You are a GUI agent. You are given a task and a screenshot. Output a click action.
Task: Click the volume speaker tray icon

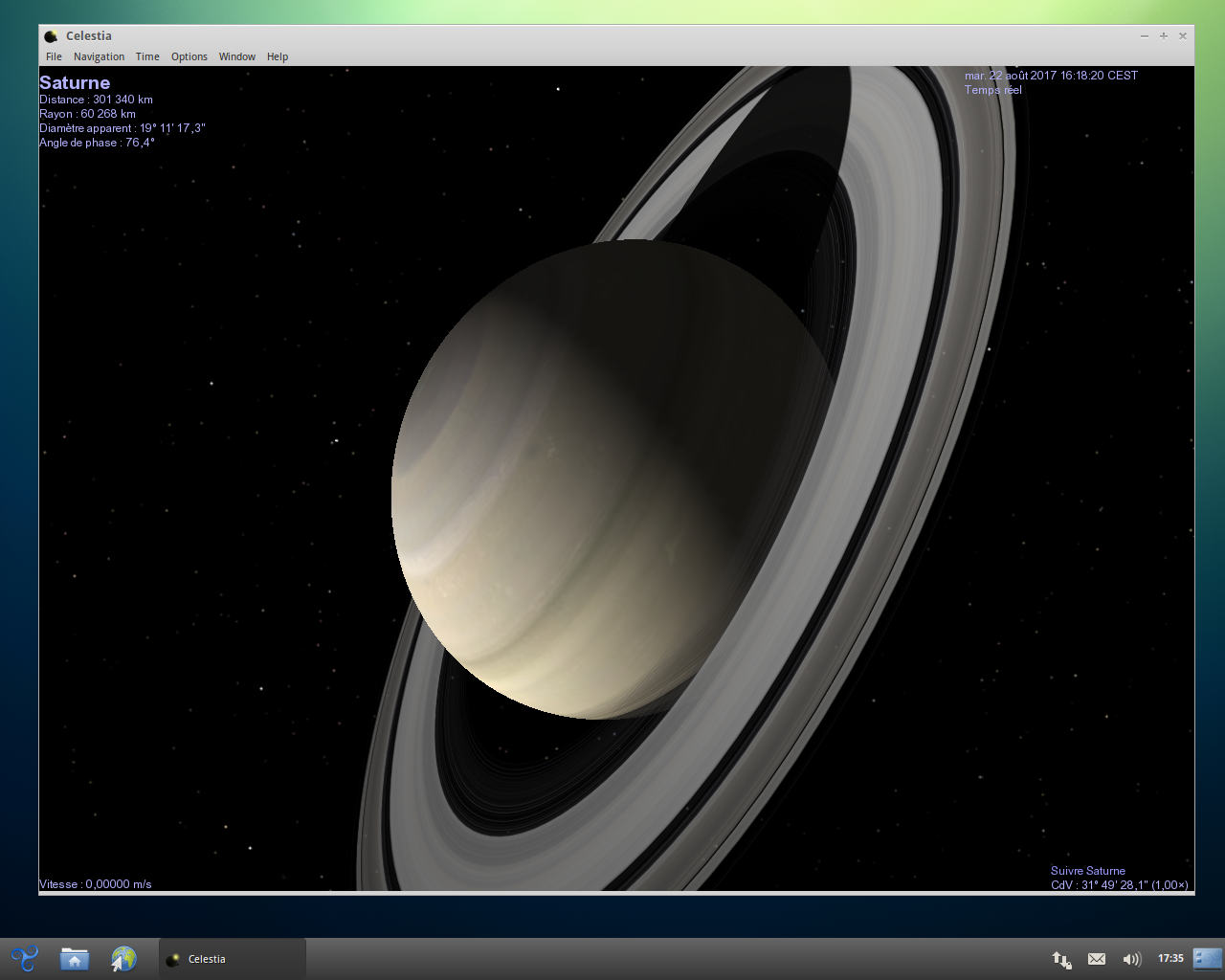pyautogui.click(x=1132, y=959)
